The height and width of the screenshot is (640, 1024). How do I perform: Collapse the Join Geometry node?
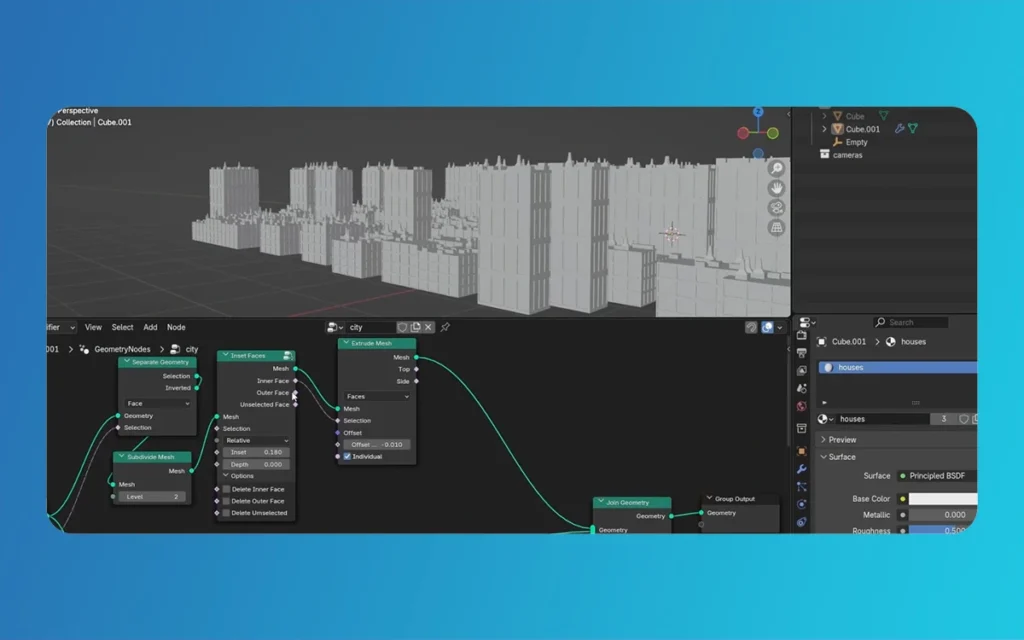601,502
